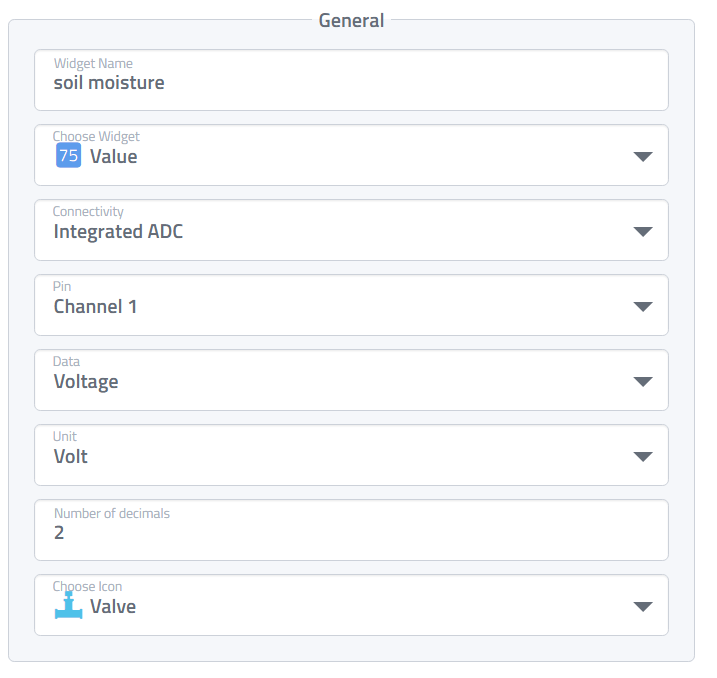Viewport: 717px width, 678px height.
Task: Select the Integrated ADC connectivity value
Action: [118, 232]
